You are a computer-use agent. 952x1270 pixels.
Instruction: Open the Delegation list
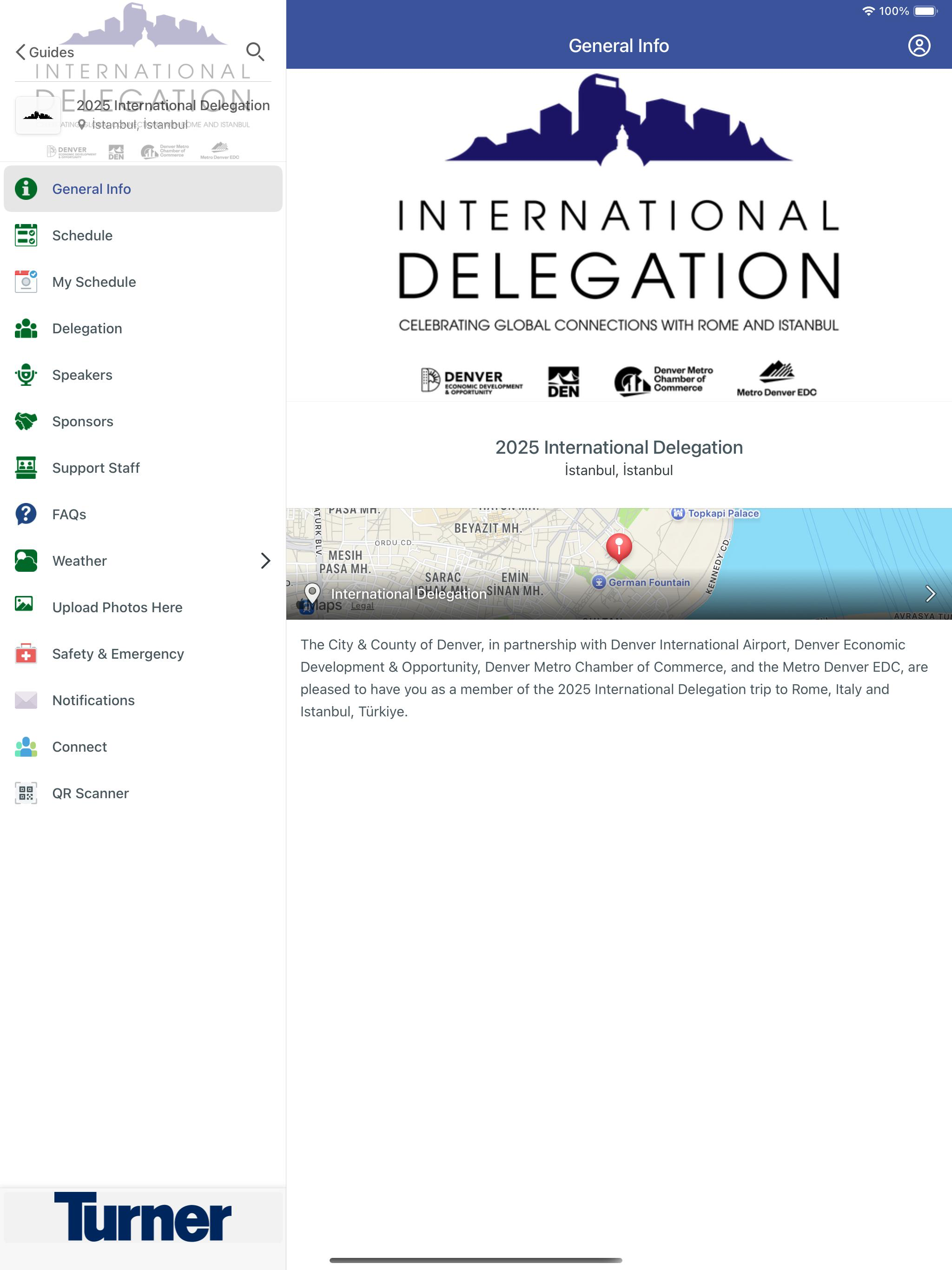[143, 328]
